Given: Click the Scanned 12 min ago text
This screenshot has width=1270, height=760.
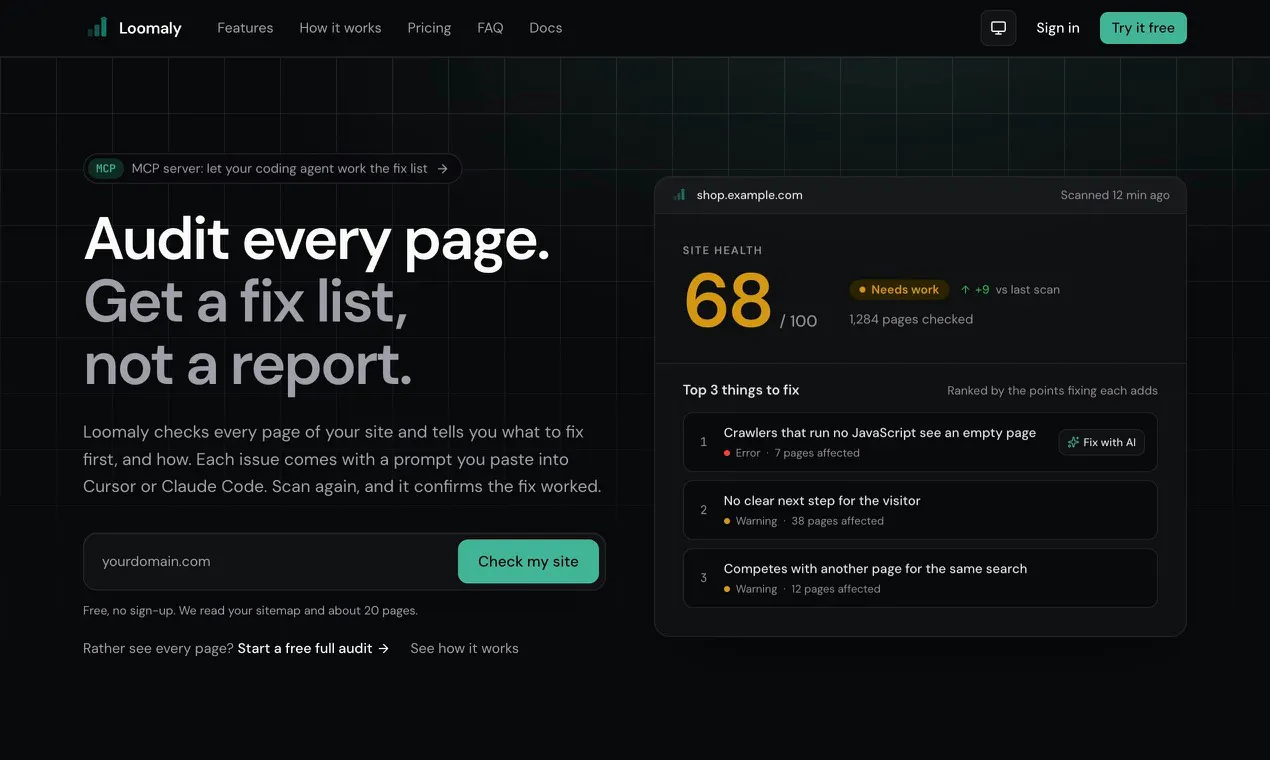Looking at the screenshot, I should point(1115,195).
